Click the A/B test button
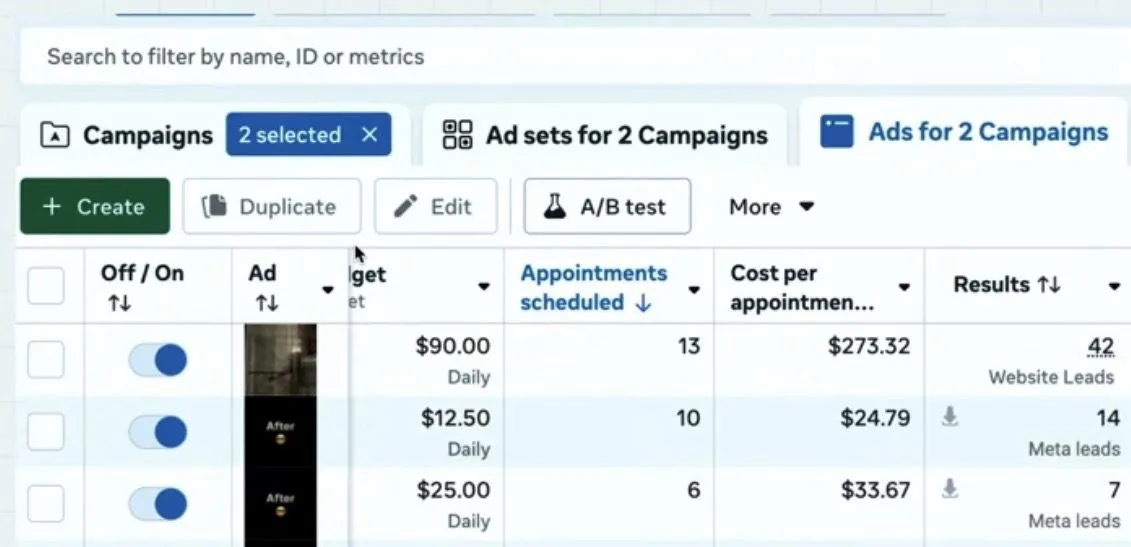This screenshot has height=547, width=1131. tap(607, 207)
